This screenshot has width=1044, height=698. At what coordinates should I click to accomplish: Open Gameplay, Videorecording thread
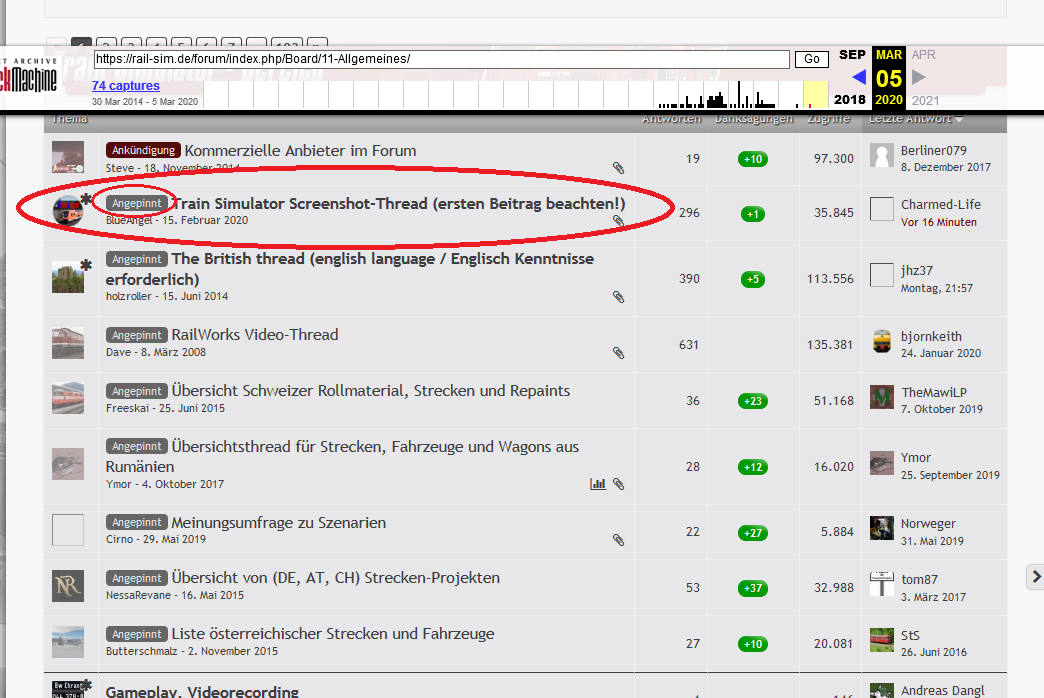[202, 691]
